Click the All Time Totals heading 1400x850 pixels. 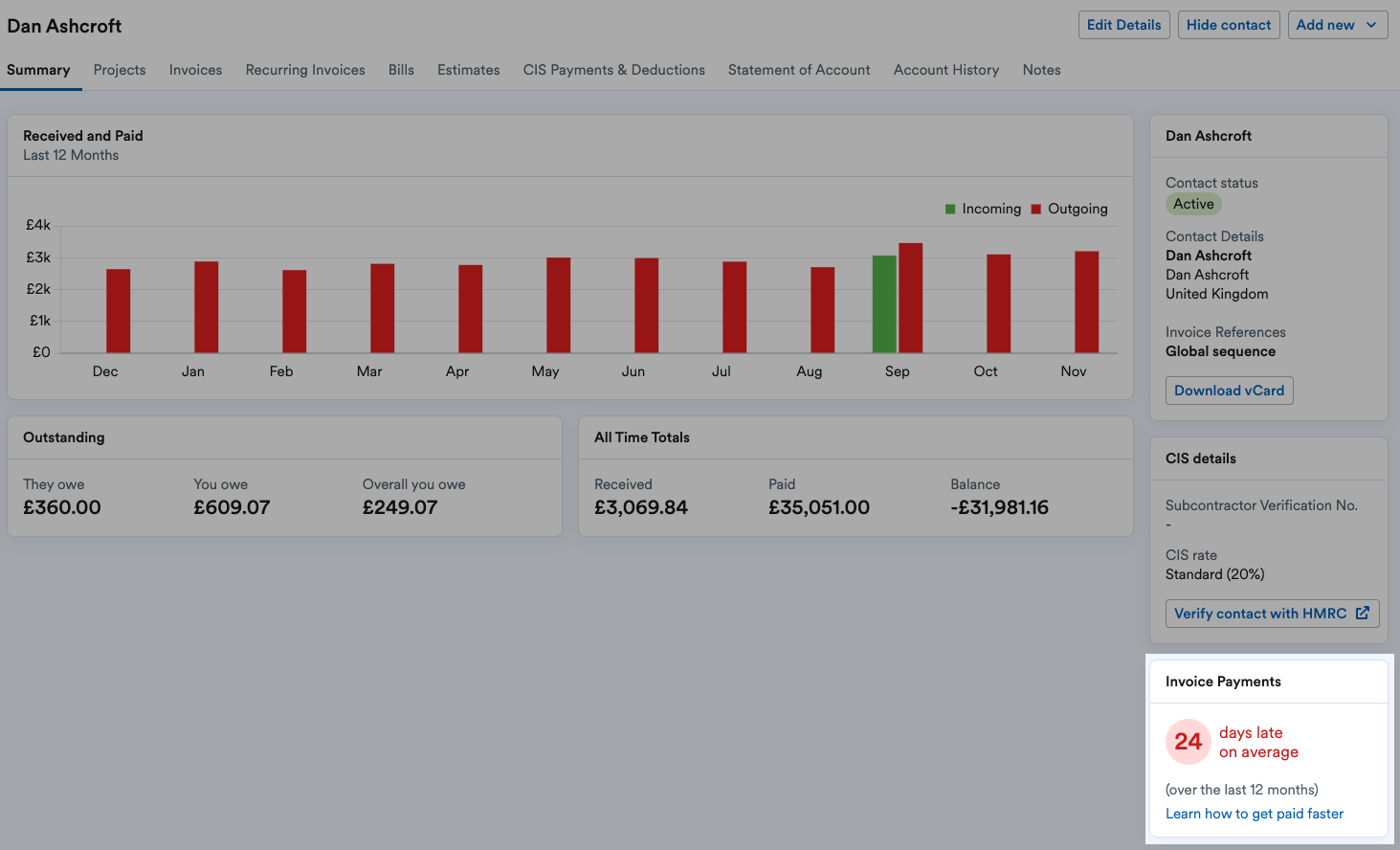point(642,437)
